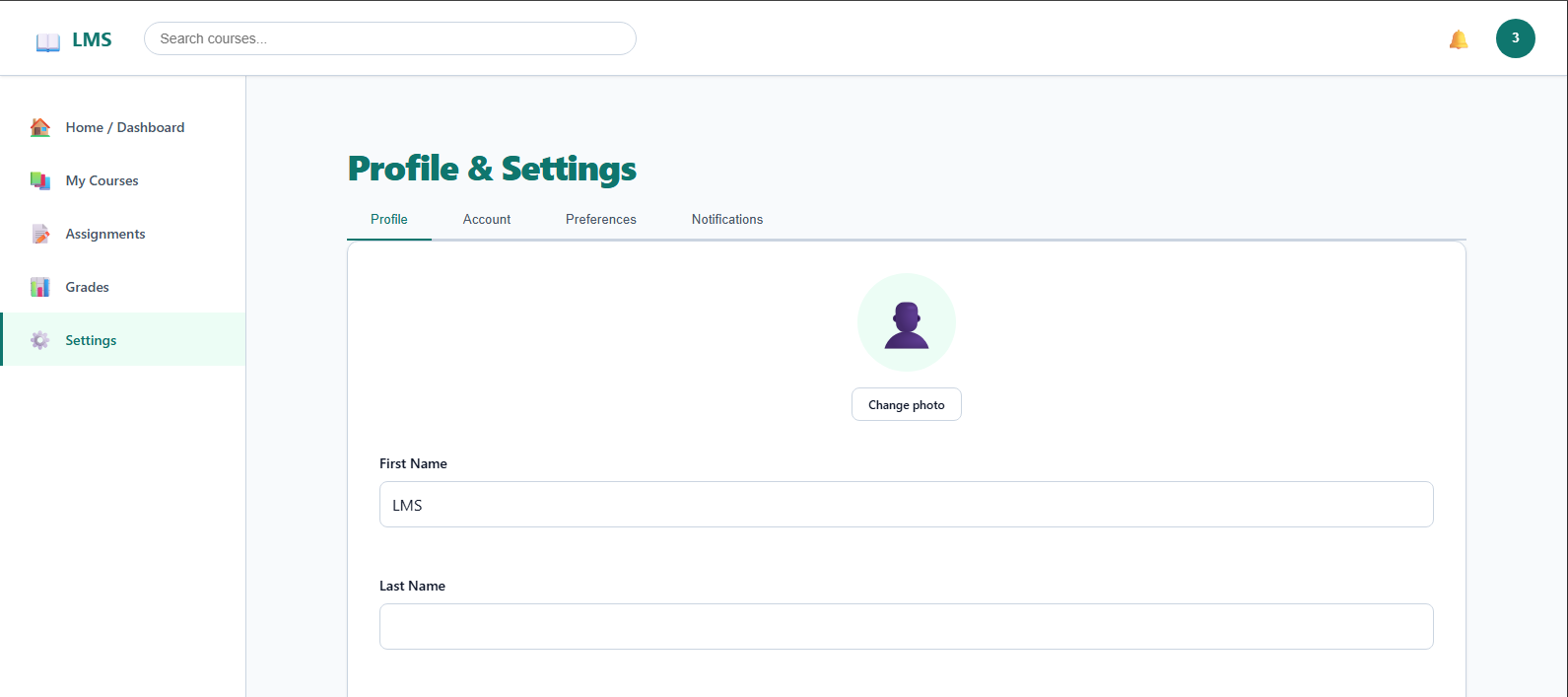Open My Courses in sidebar

pos(123,180)
